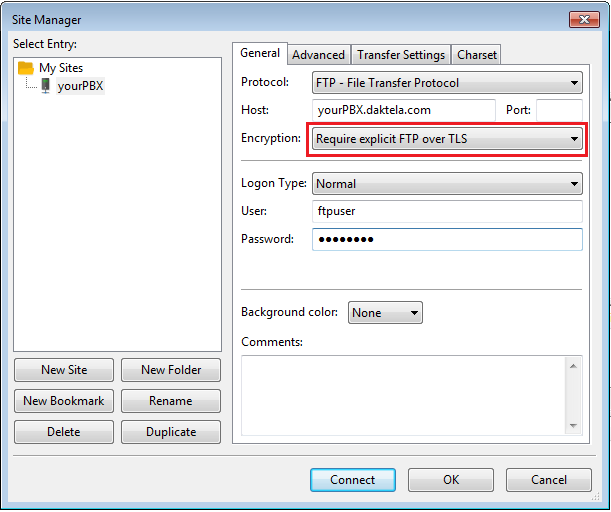Open the Protocol dropdown
The width and height of the screenshot is (611, 512).
447,83
